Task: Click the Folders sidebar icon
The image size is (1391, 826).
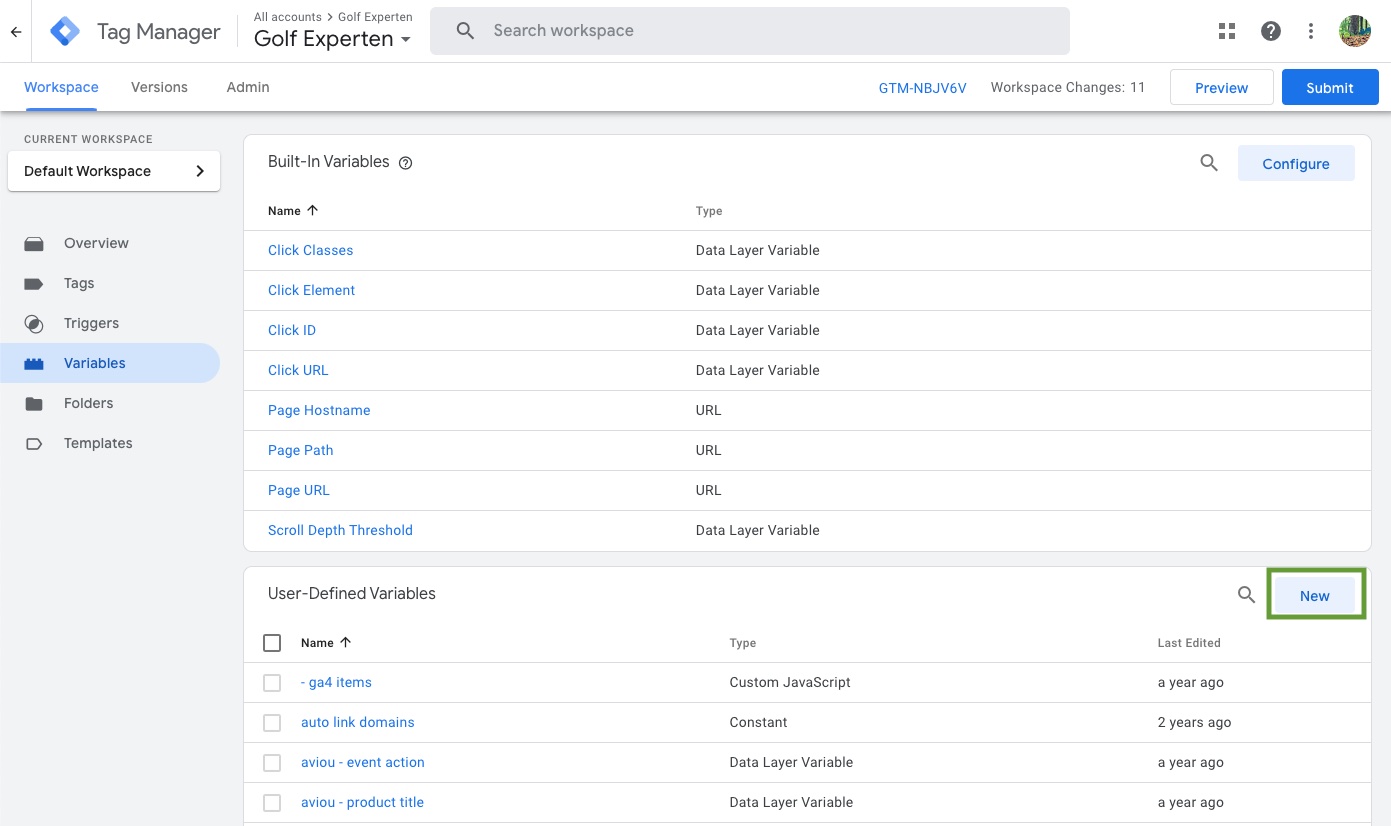Action: 34,403
